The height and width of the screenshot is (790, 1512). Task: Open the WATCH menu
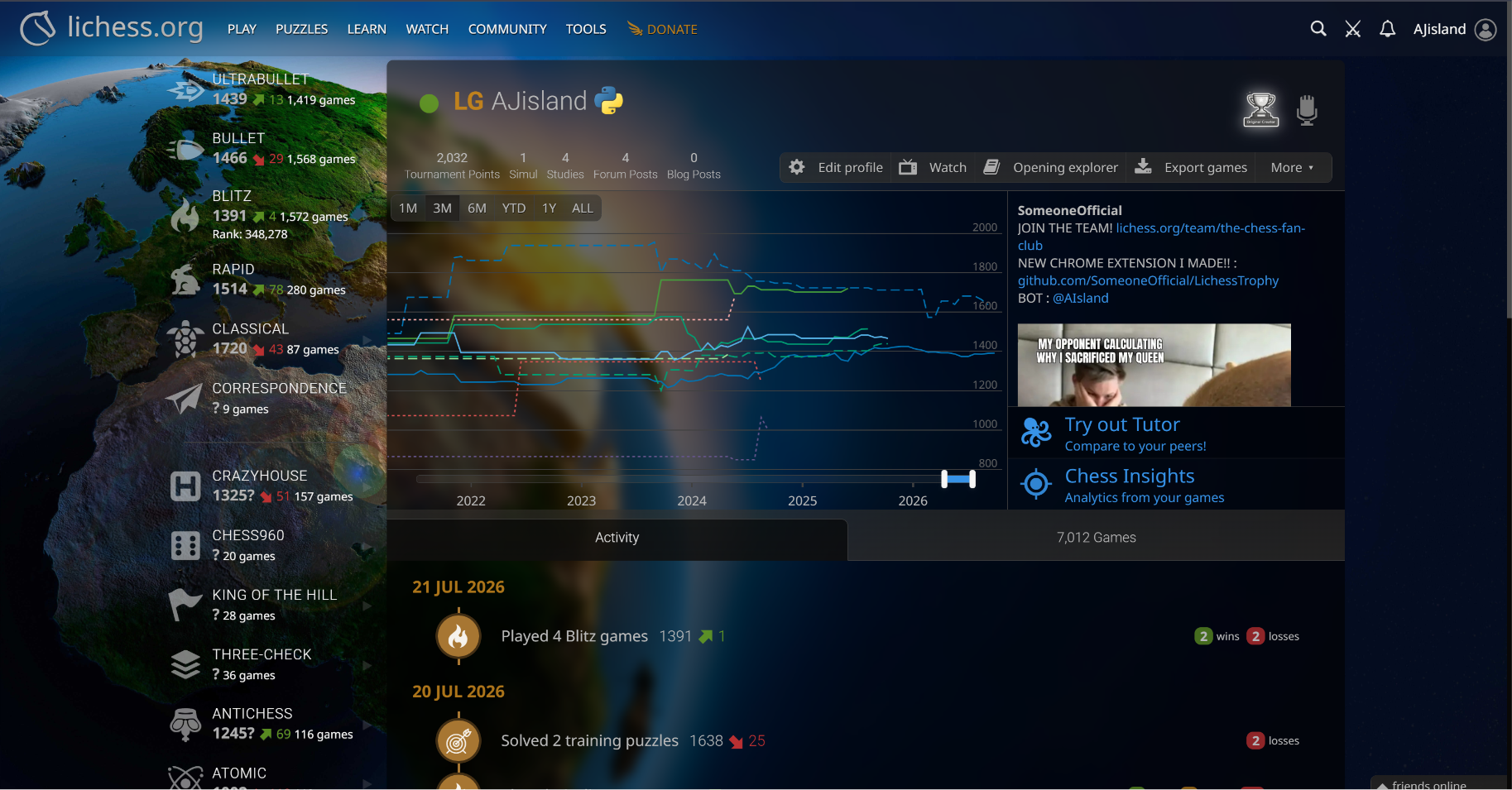tap(427, 29)
